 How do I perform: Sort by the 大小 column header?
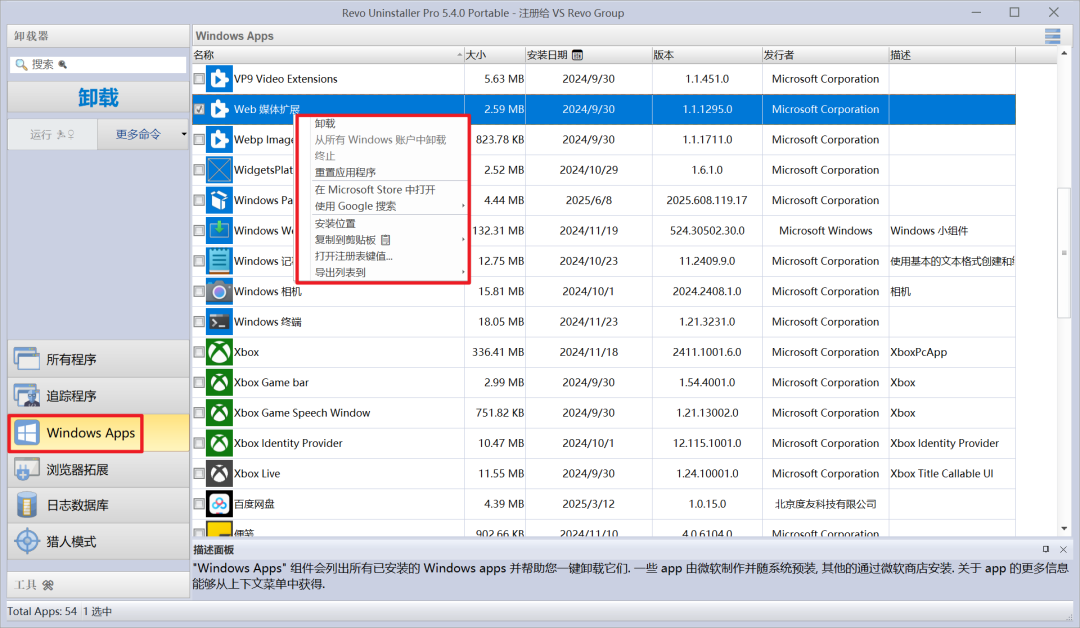tap(495, 55)
